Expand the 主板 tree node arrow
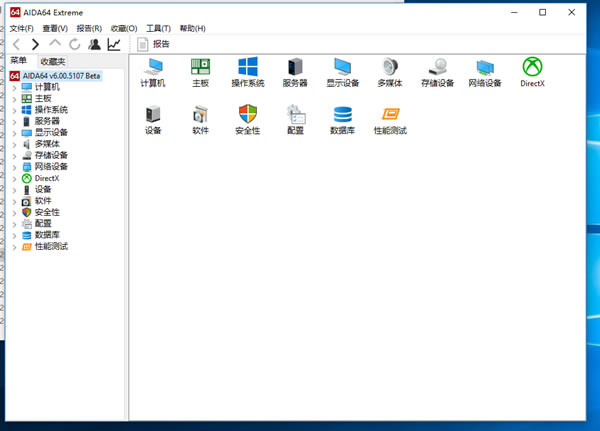 coord(14,98)
